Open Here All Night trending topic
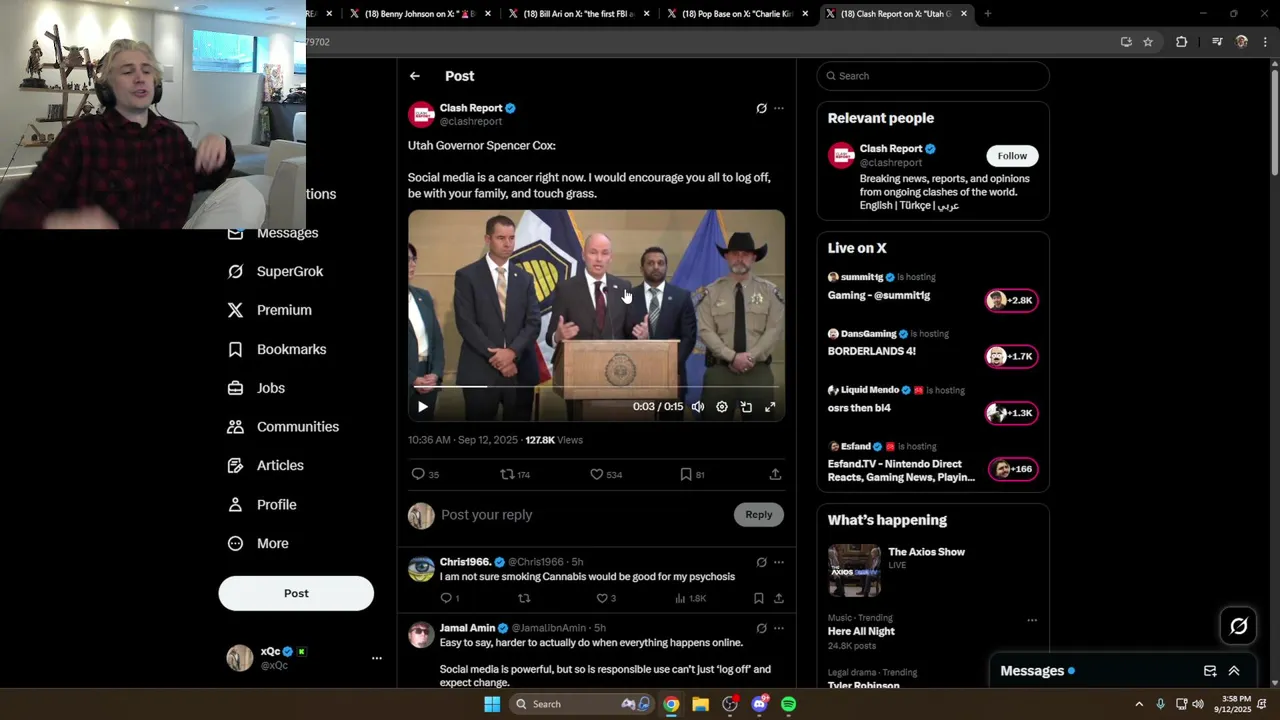 861,631
